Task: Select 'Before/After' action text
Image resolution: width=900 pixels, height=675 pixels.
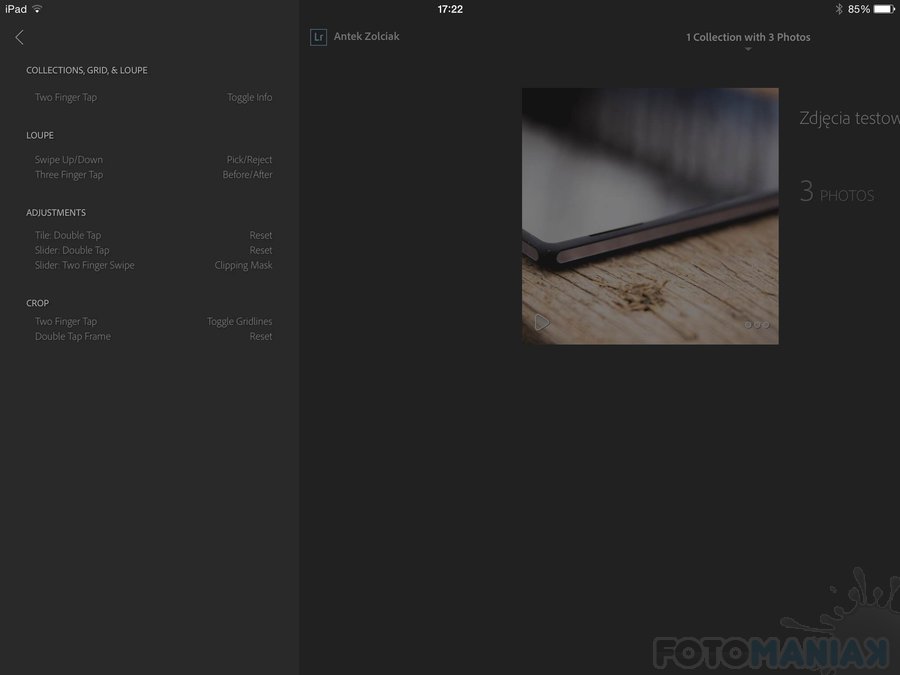Action: [247, 174]
